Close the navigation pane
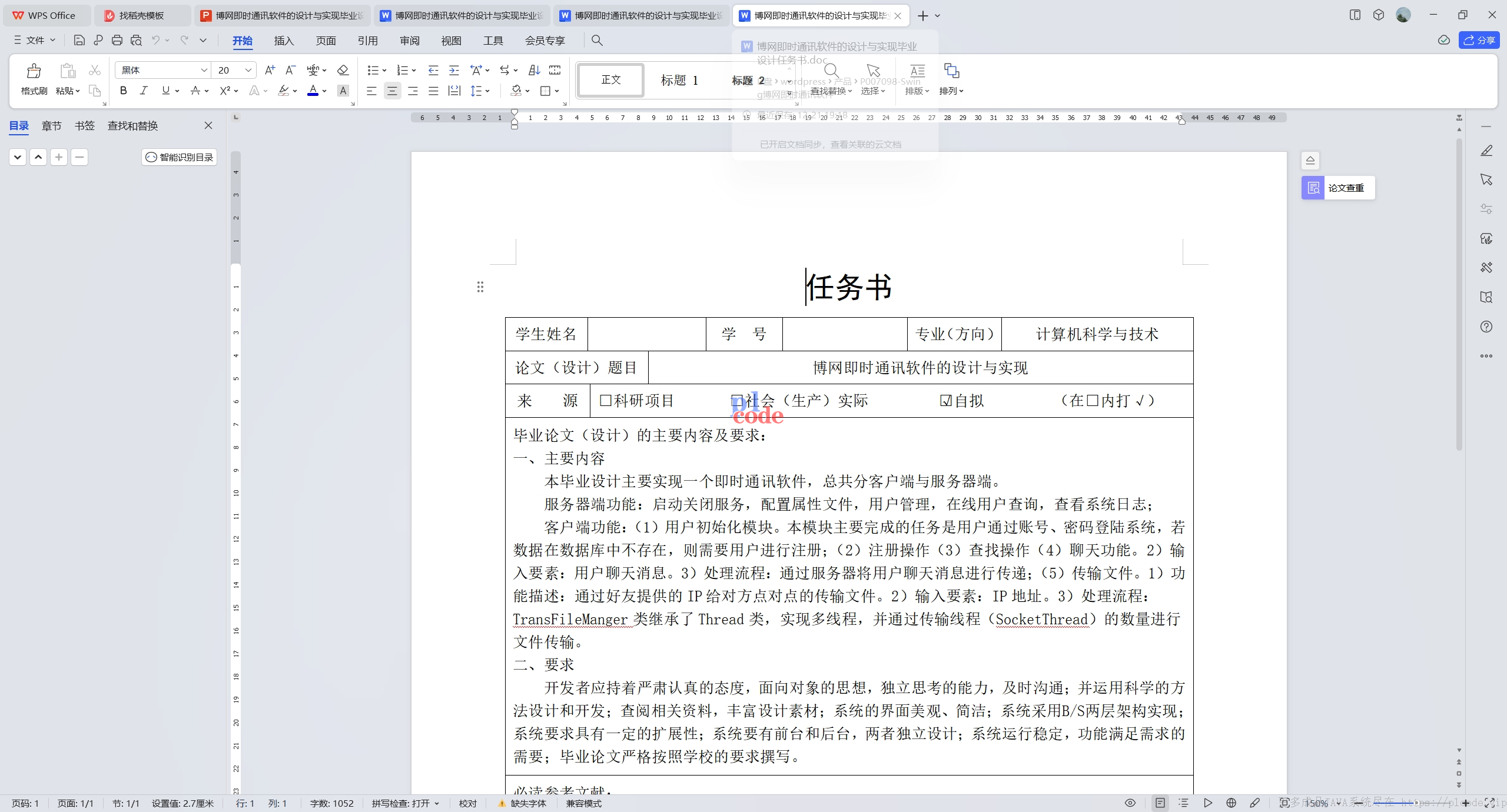The height and width of the screenshot is (812, 1507). point(208,125)
